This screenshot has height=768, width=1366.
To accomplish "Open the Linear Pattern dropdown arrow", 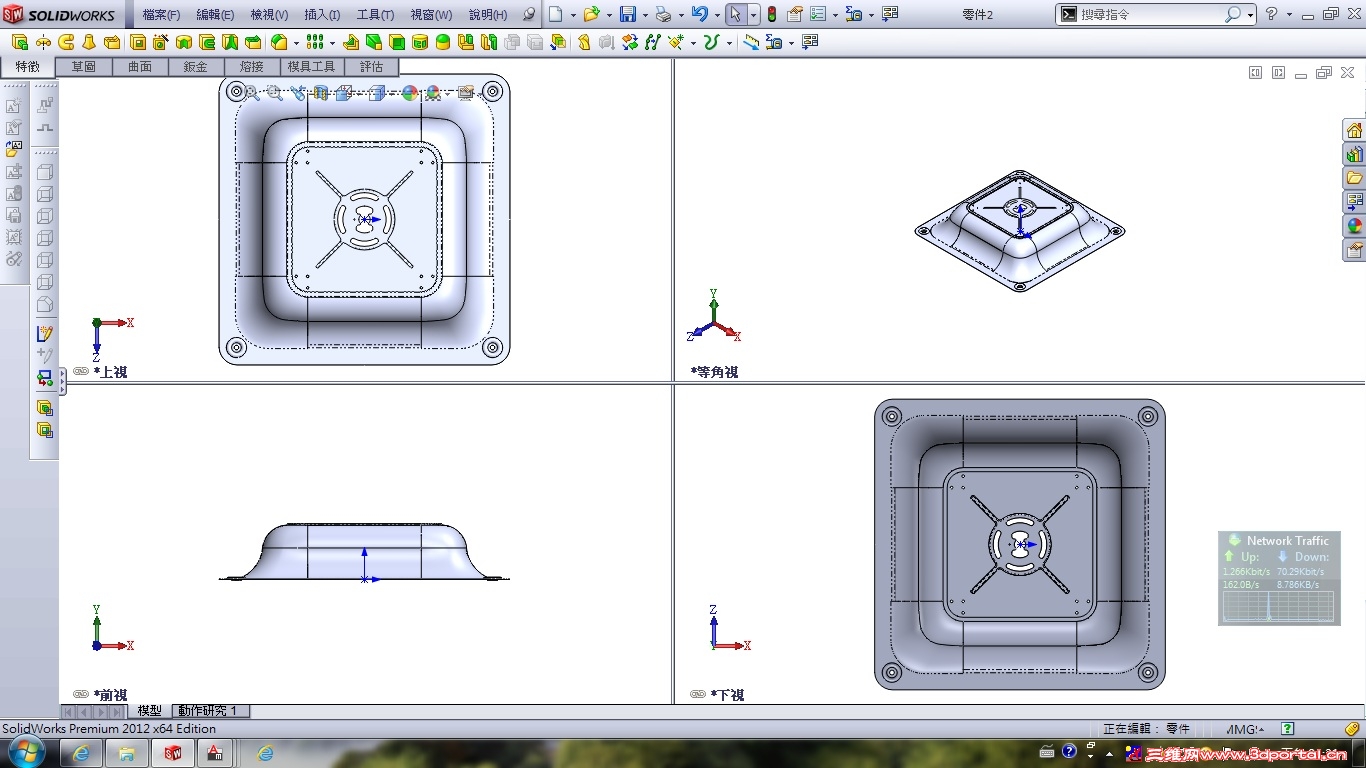I will 331,43.
